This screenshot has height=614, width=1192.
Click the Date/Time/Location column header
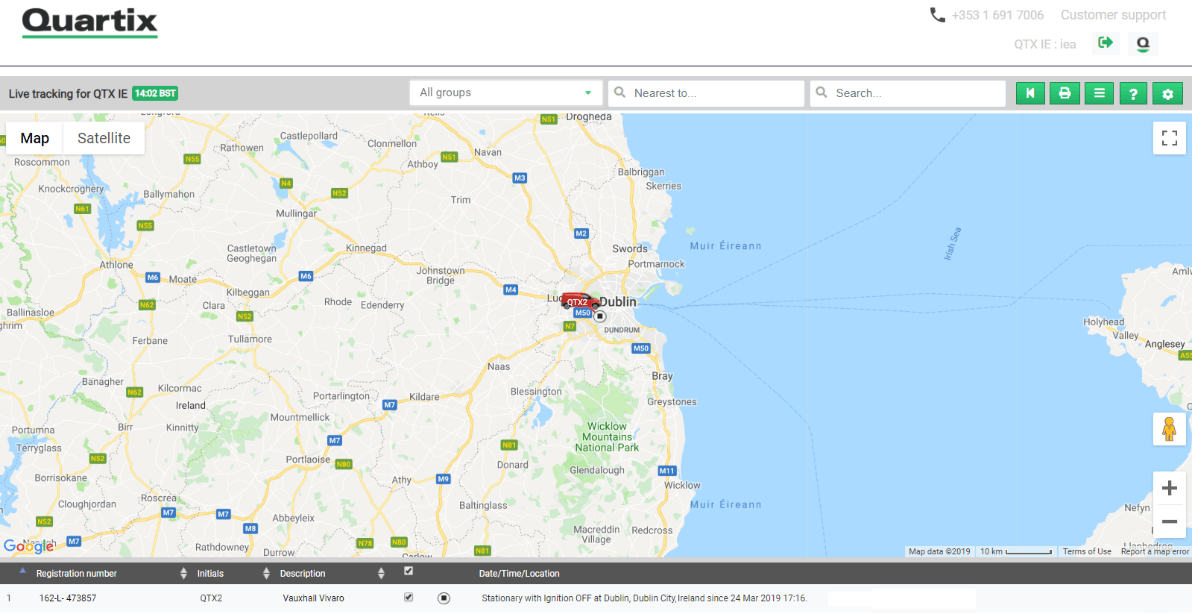(519, 574)
